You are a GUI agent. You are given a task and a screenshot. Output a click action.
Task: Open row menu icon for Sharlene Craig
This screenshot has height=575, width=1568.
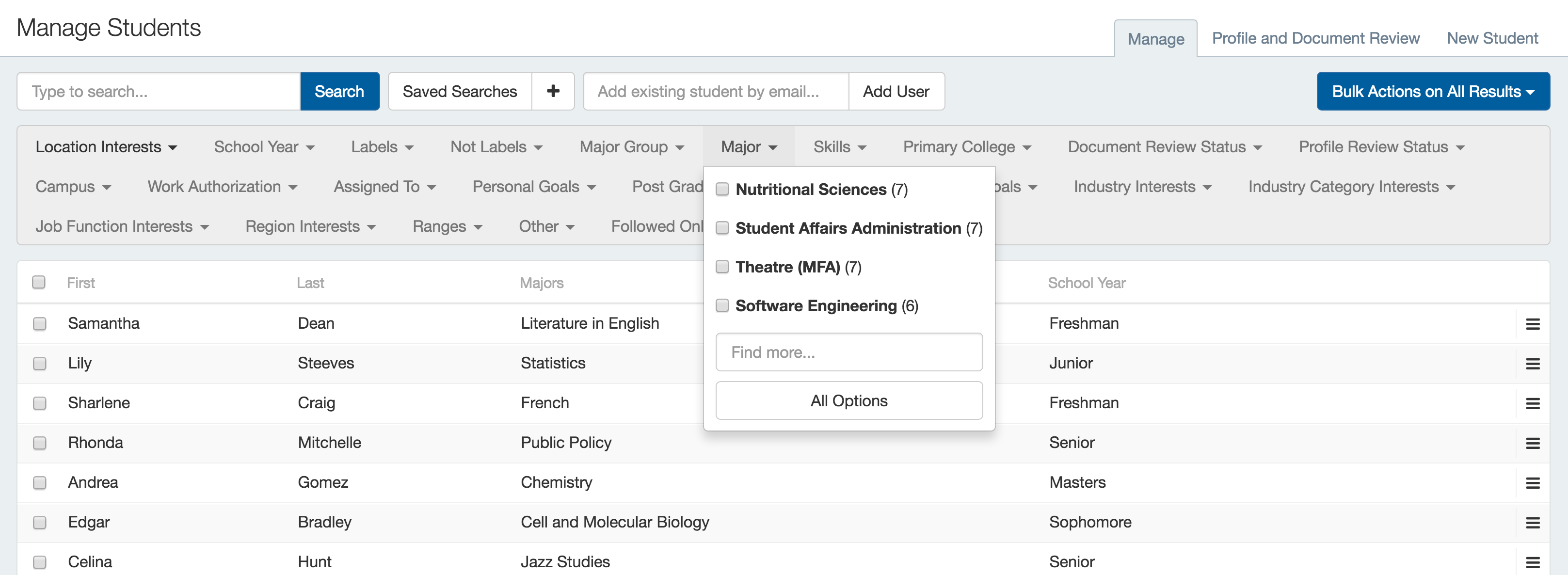[1532, 403]
